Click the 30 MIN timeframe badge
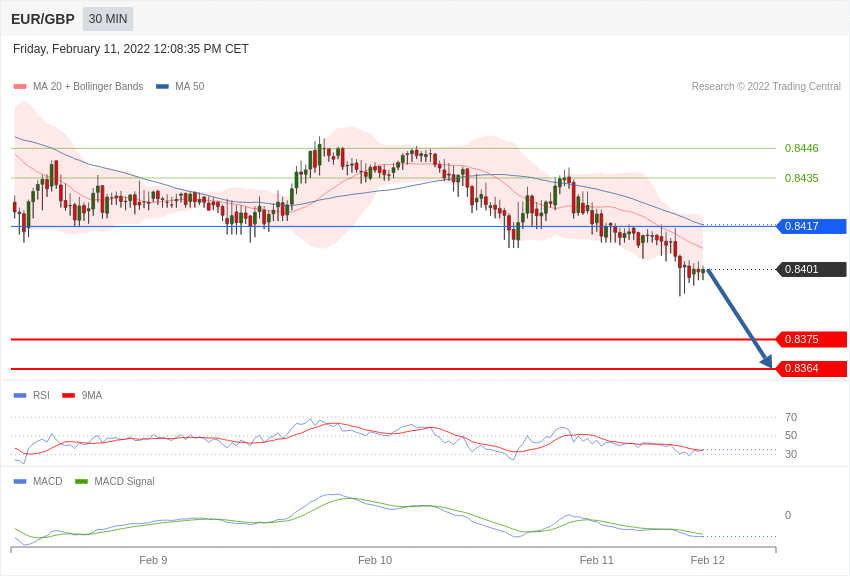The width and height of the screenshot is (850, 576). (108, 19)
